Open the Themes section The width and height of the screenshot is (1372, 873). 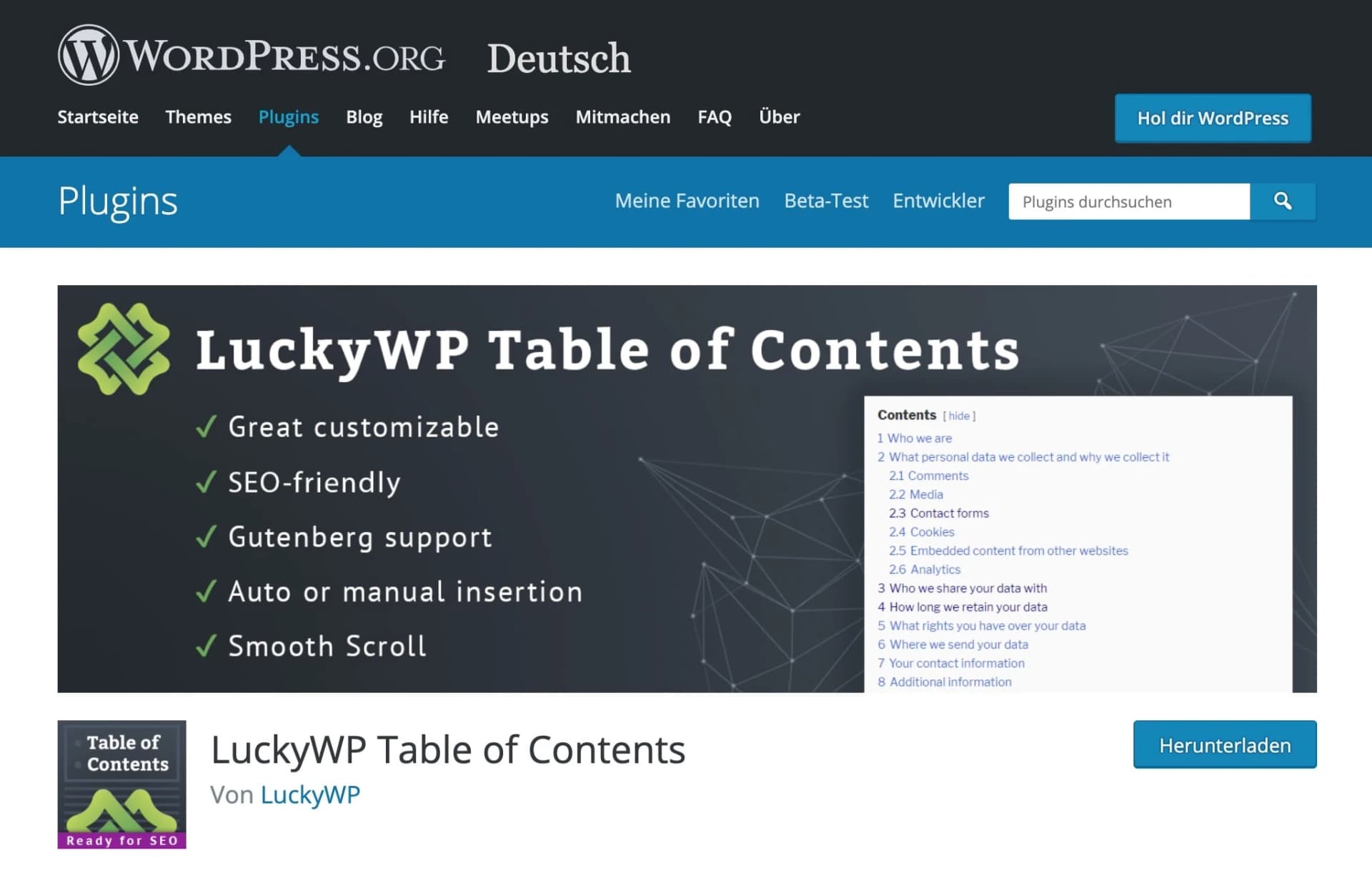click(x=198, y=116)
